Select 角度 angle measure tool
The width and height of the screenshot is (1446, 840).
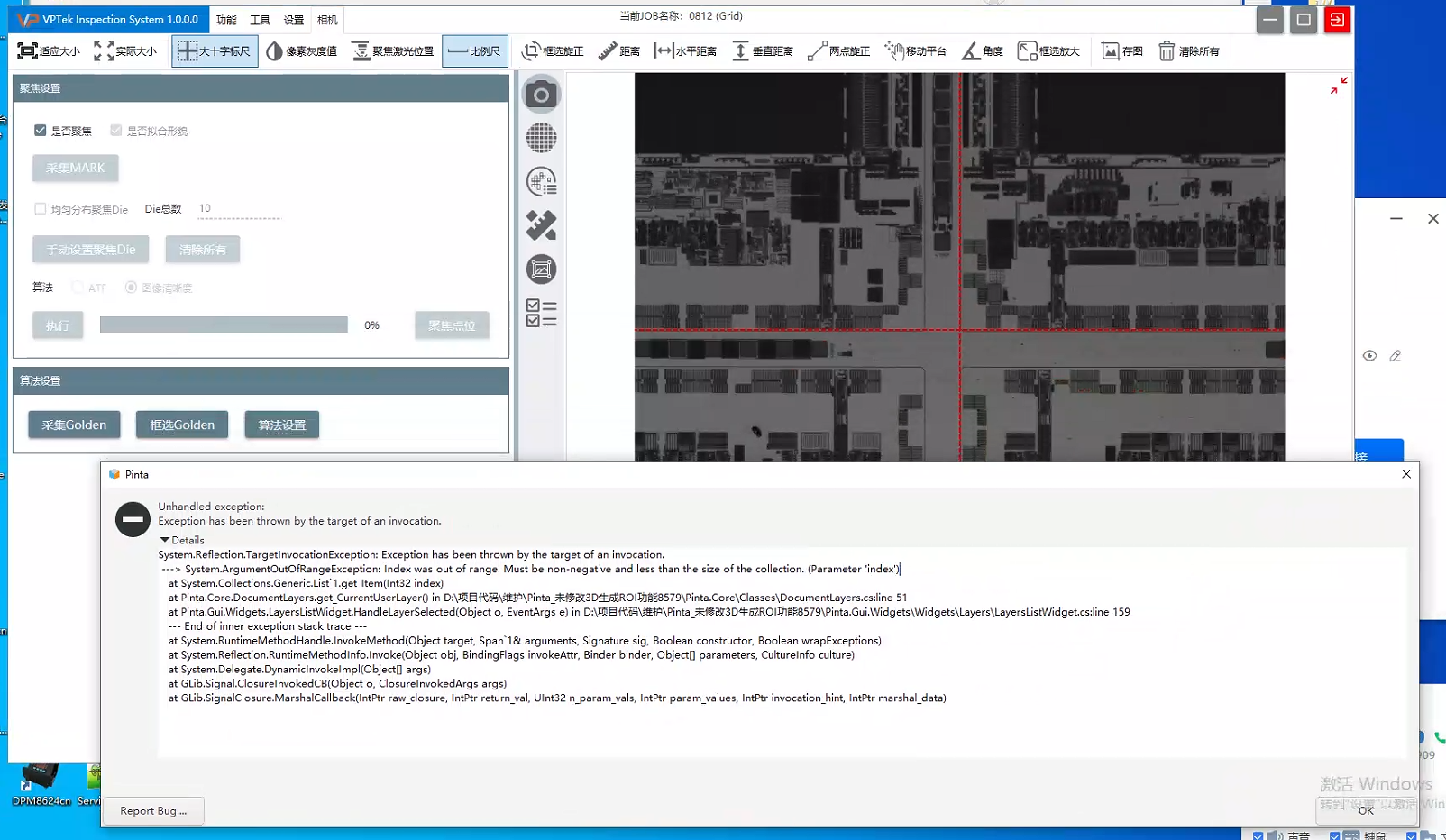(983, 51)
